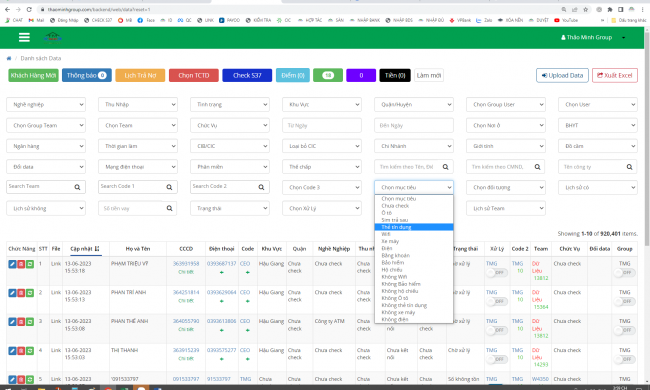Click magnifier in Tìm kiếm theo Tên field
The width and height of the screenshot is (650, 390).
pyautogui.click(x=445, y=167)
